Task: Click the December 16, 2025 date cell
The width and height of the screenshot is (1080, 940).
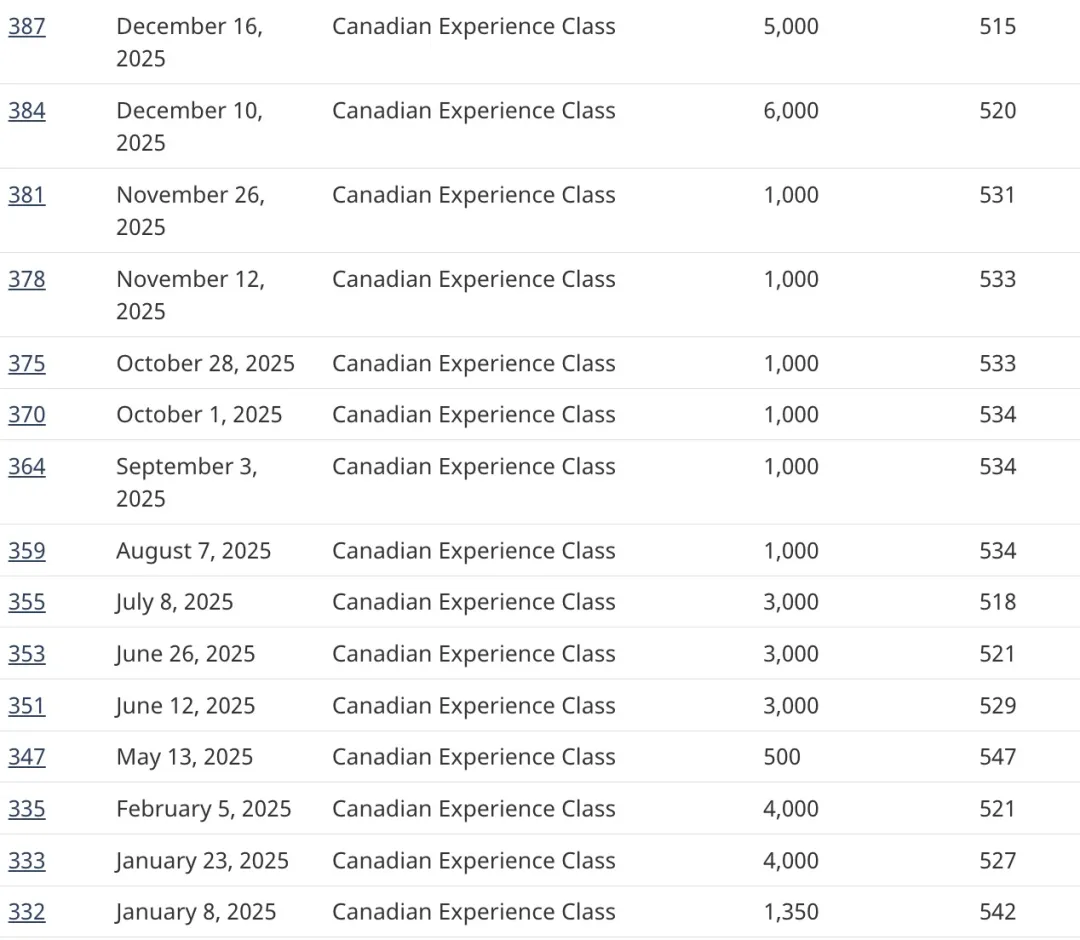Action: point(189,42)
